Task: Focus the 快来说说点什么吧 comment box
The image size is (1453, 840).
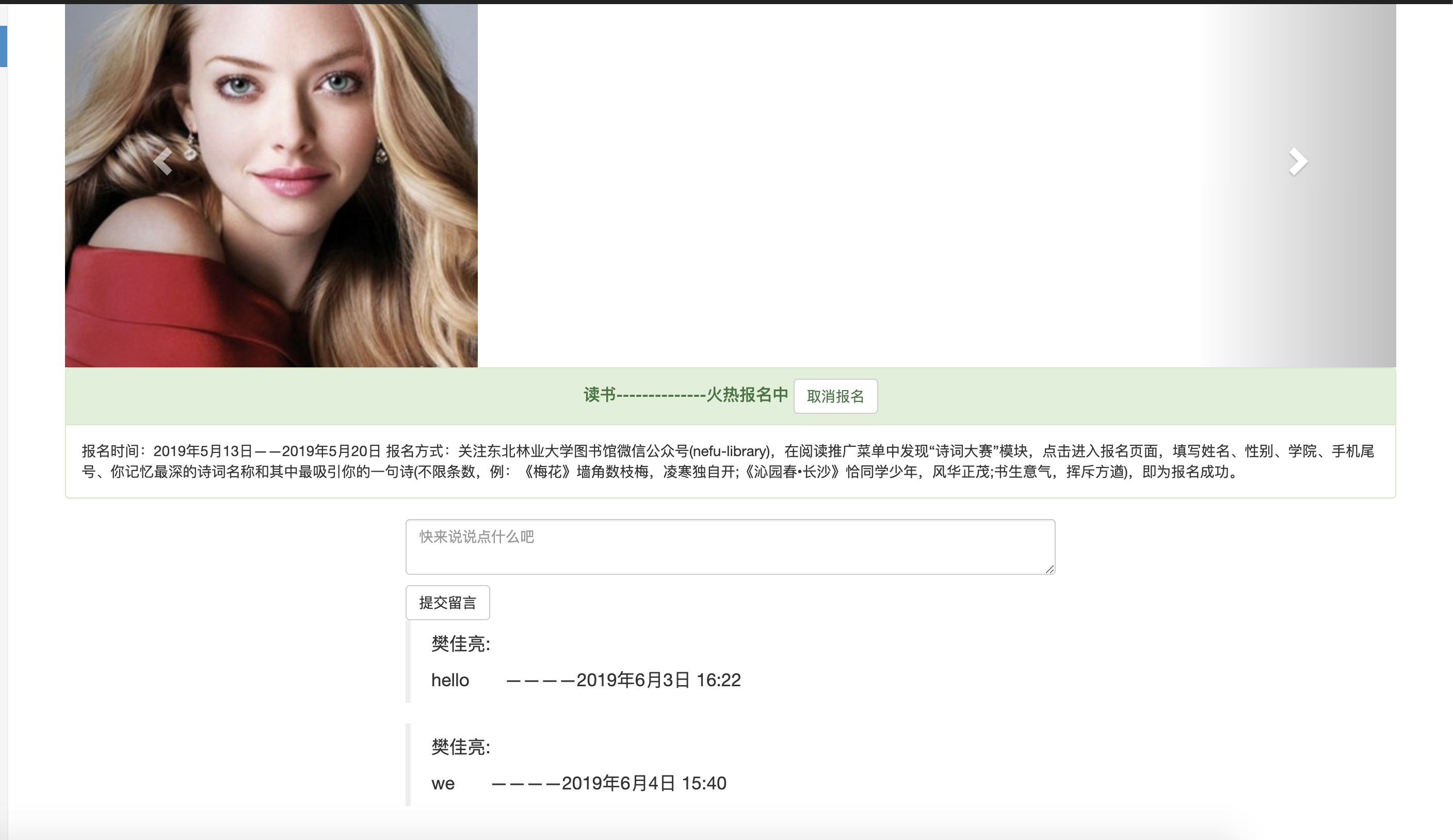Action: (x=730, y=546)
